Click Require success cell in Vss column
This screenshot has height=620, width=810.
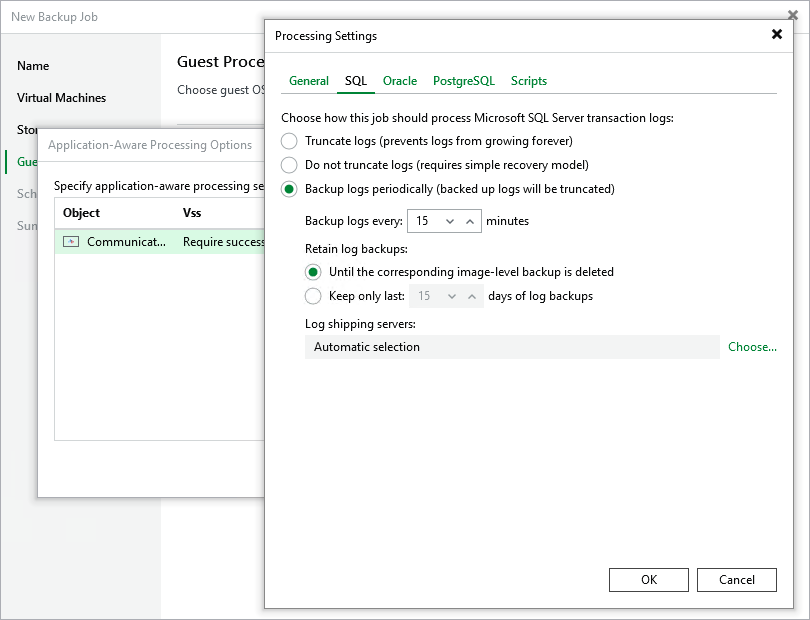(223, 242)
